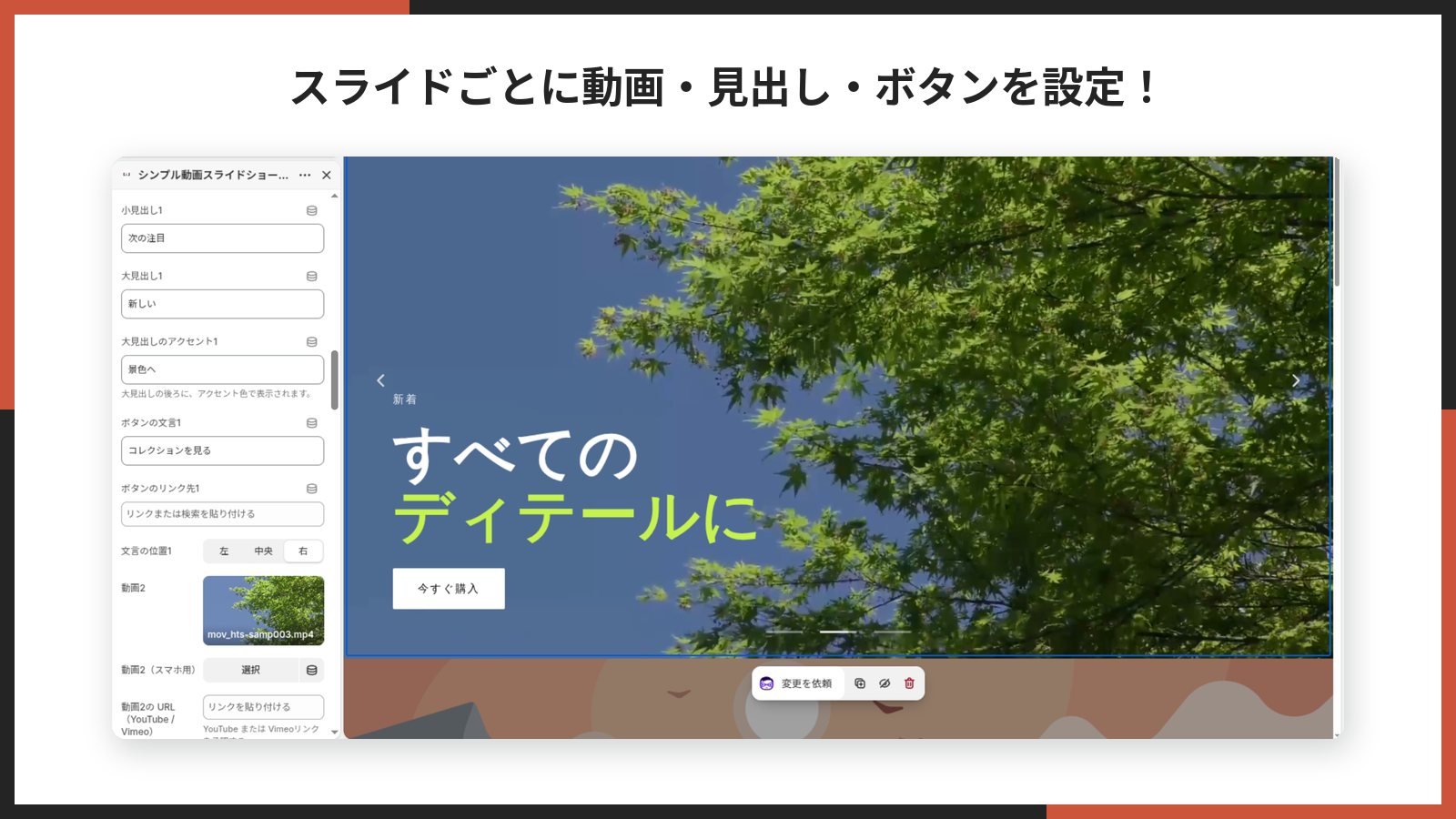Click the 小見出し1 field containing 次の注目
The width and height of the screenshot is (1456, 819).
click(222, 238)
